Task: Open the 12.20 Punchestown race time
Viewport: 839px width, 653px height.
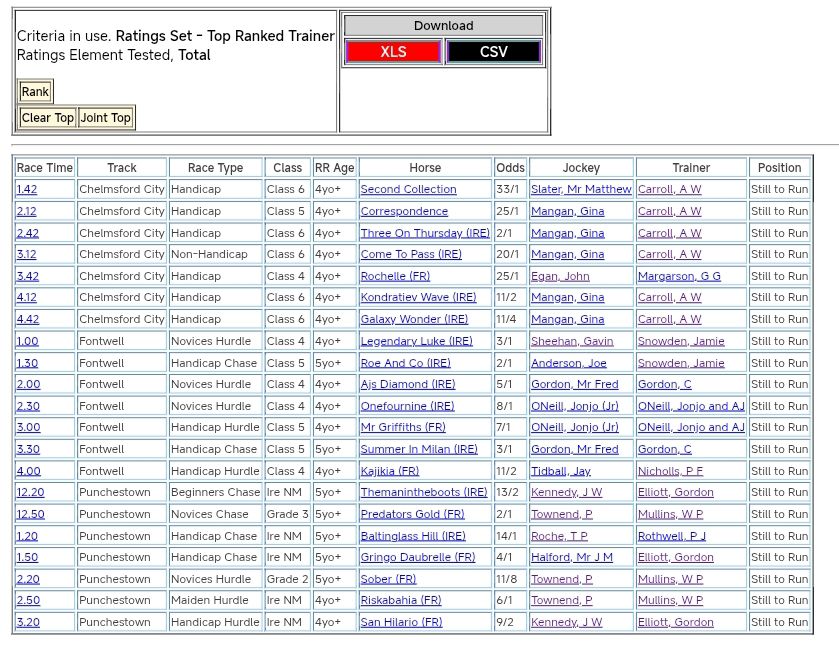Action: pos(30,492)
